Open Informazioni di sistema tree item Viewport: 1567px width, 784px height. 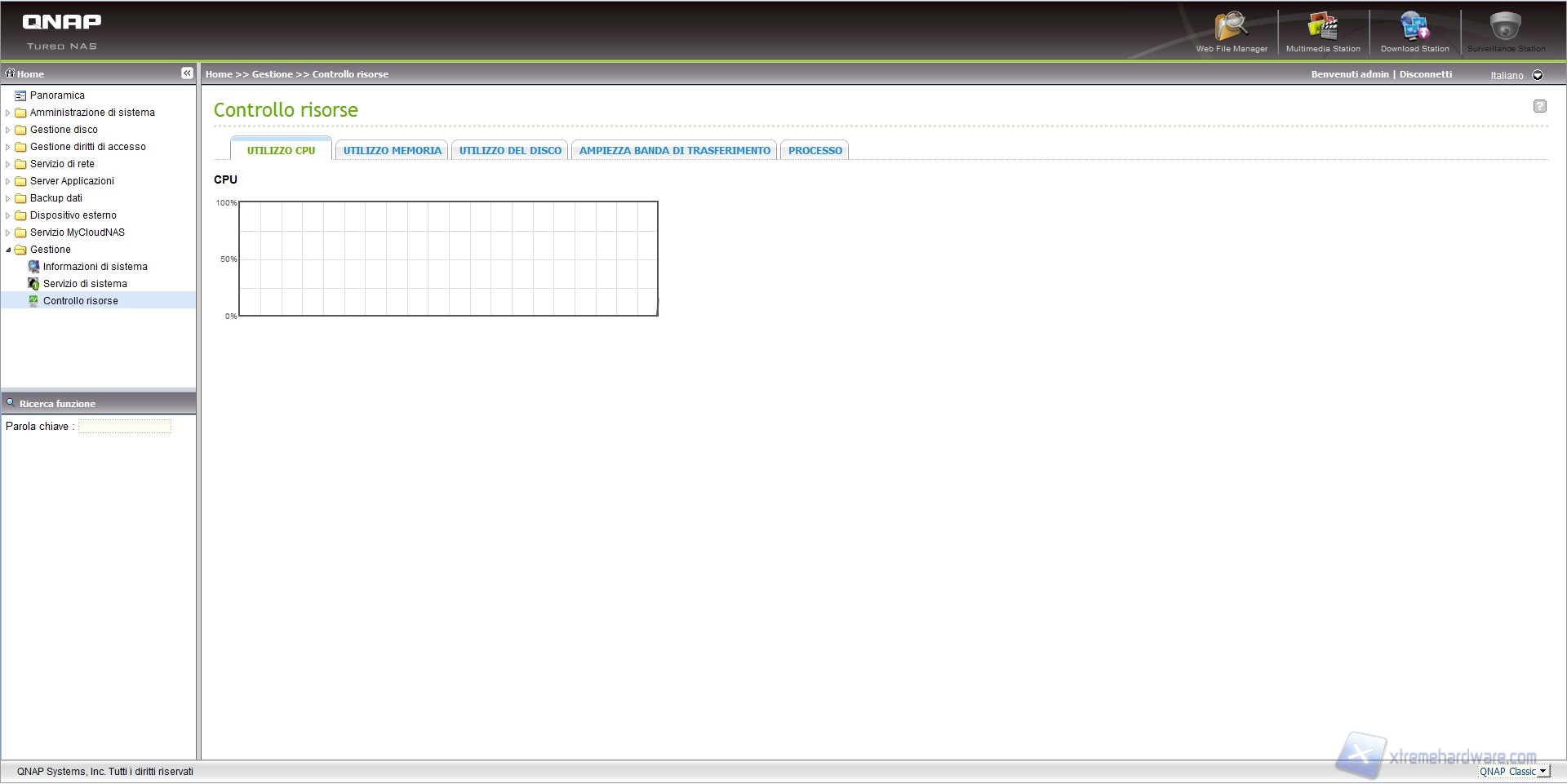tap(95, 267)
